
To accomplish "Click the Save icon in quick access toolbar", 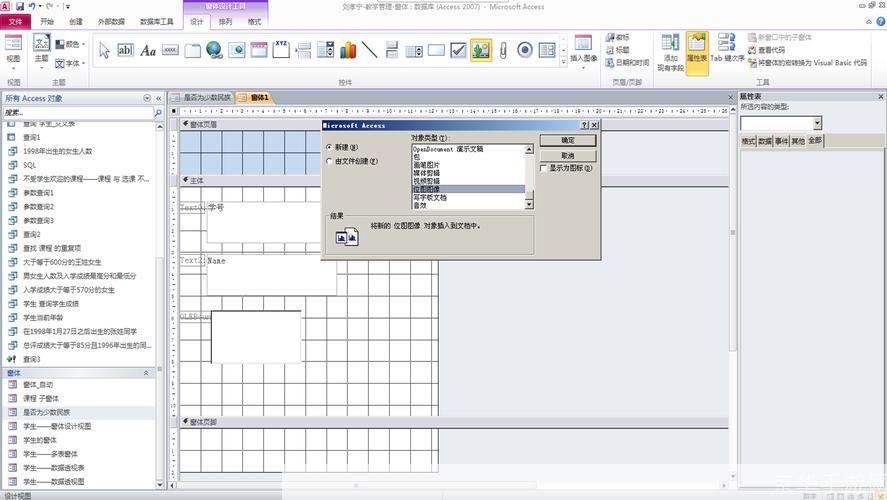I will (20, 6).
